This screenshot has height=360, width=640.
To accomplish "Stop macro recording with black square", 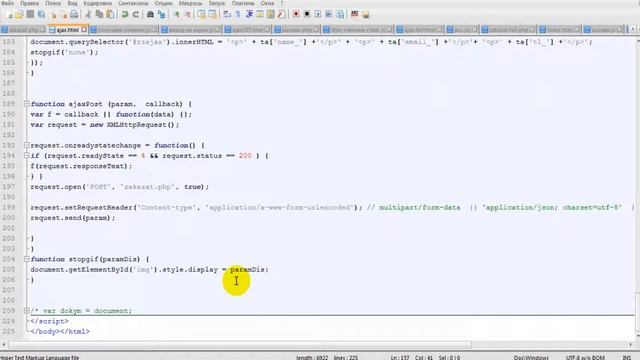I will [x=307, y=15].
